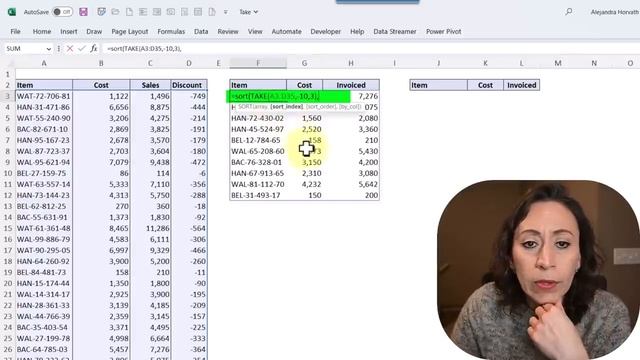Open the Draw tab
The height and width of the screenshot is (360, 640).
[94, 31]
